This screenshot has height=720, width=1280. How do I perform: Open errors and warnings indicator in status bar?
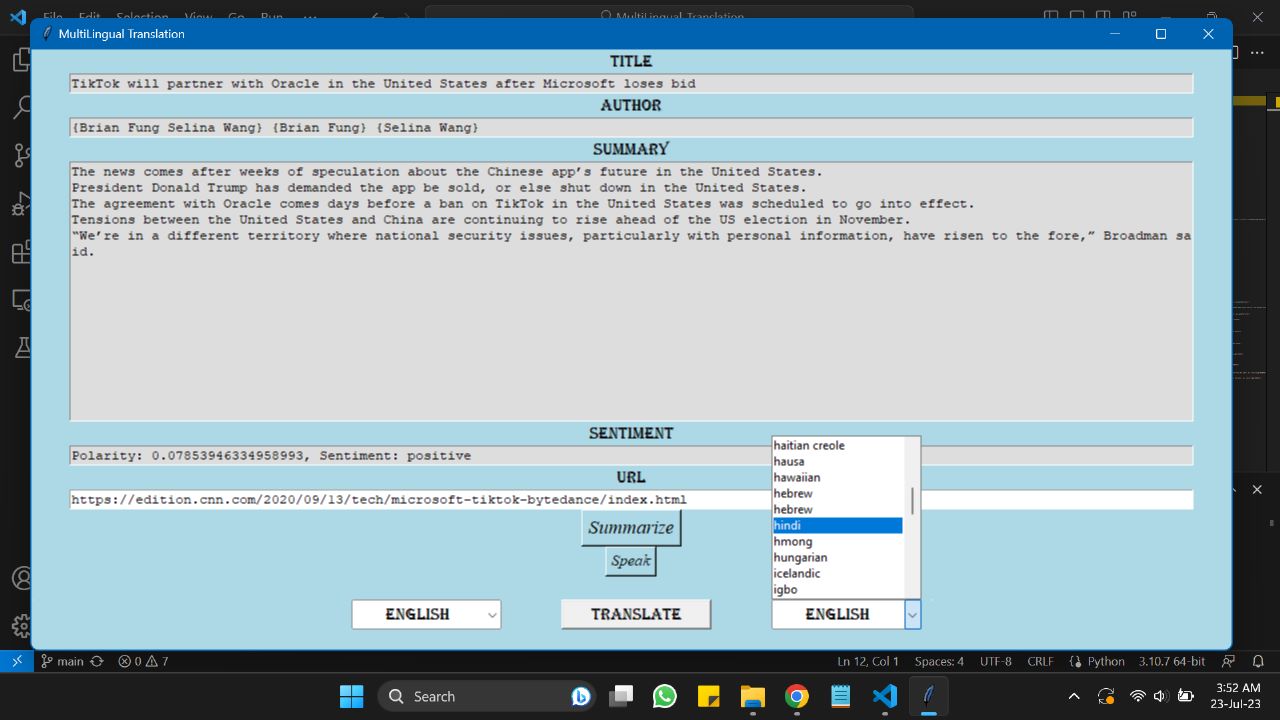tap(143, 661)
